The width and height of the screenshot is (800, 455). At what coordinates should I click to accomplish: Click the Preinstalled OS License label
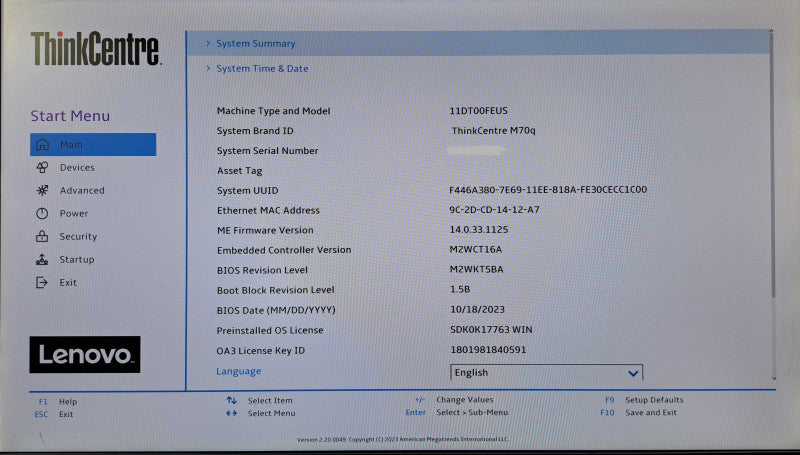[x=270, y=331]
